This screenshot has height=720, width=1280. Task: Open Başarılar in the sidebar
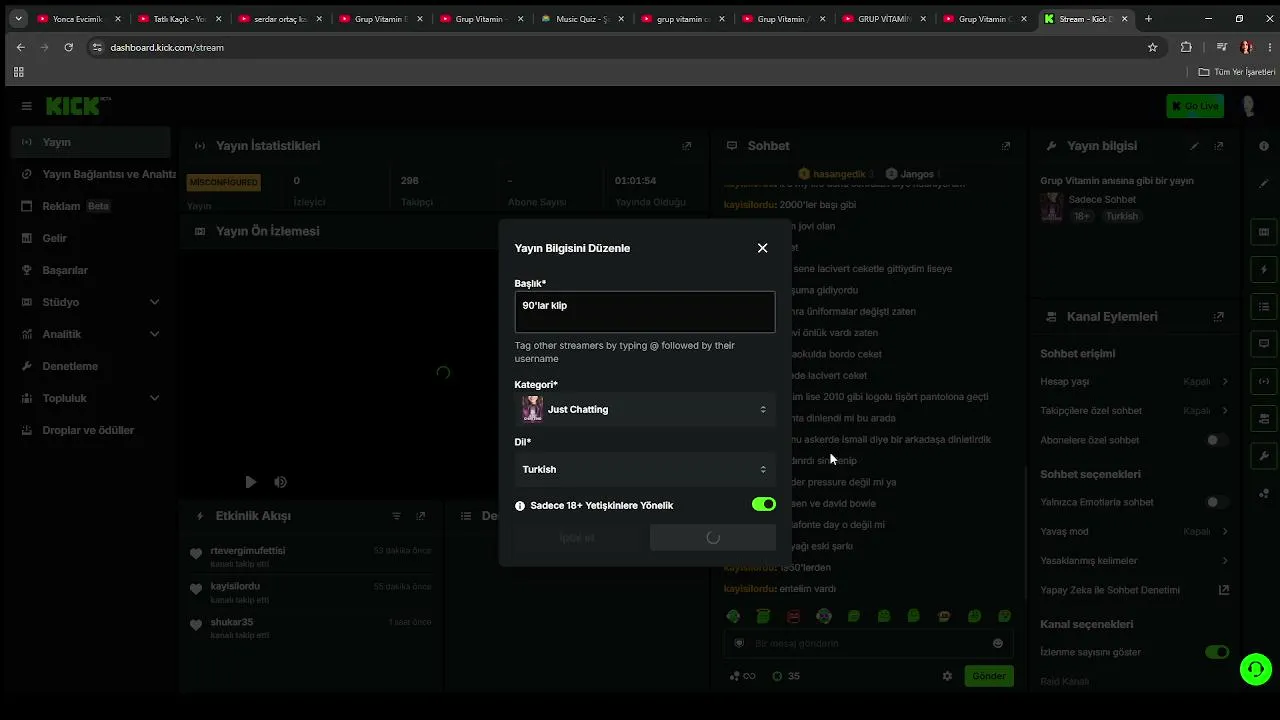point(91,270)
